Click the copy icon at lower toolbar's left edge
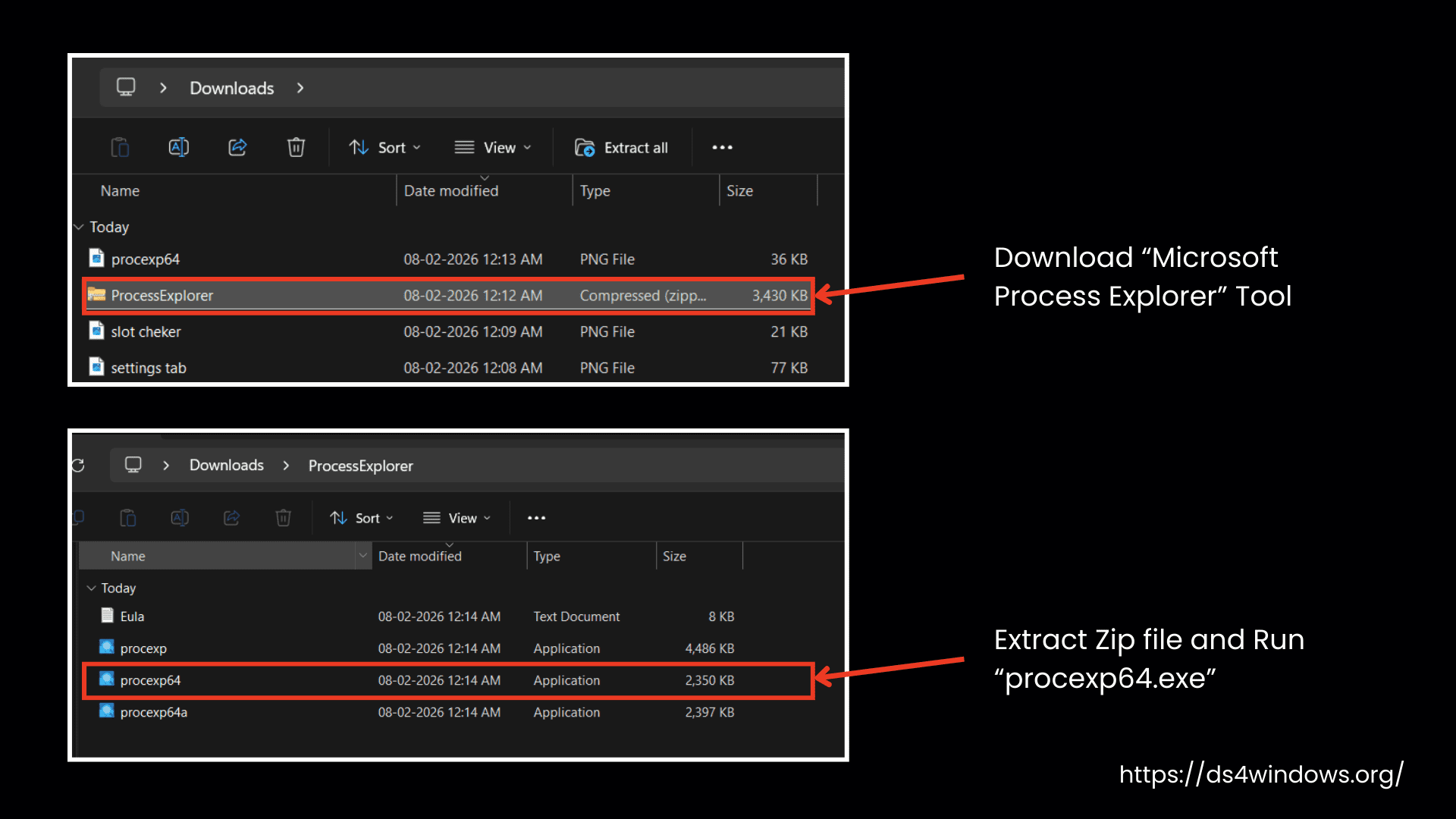Screen dimensions: 1456x819 point(78,517)
